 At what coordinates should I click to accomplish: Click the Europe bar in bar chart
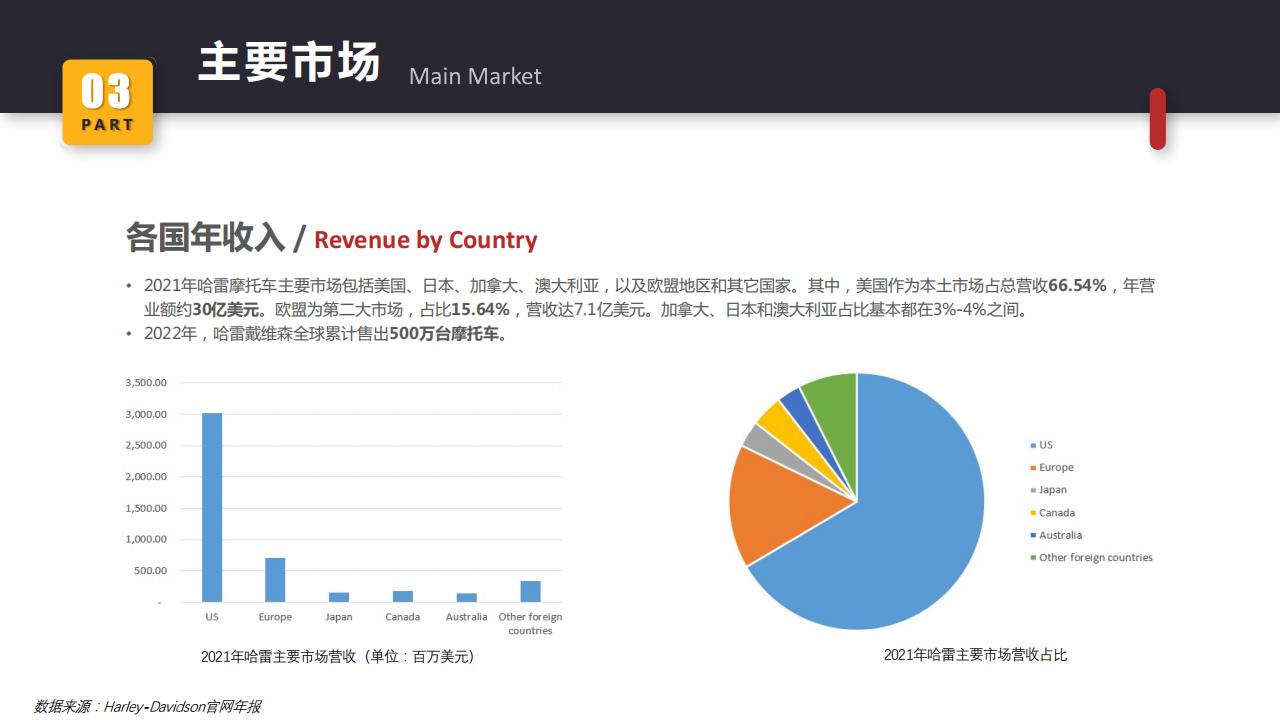click(275, 580)
